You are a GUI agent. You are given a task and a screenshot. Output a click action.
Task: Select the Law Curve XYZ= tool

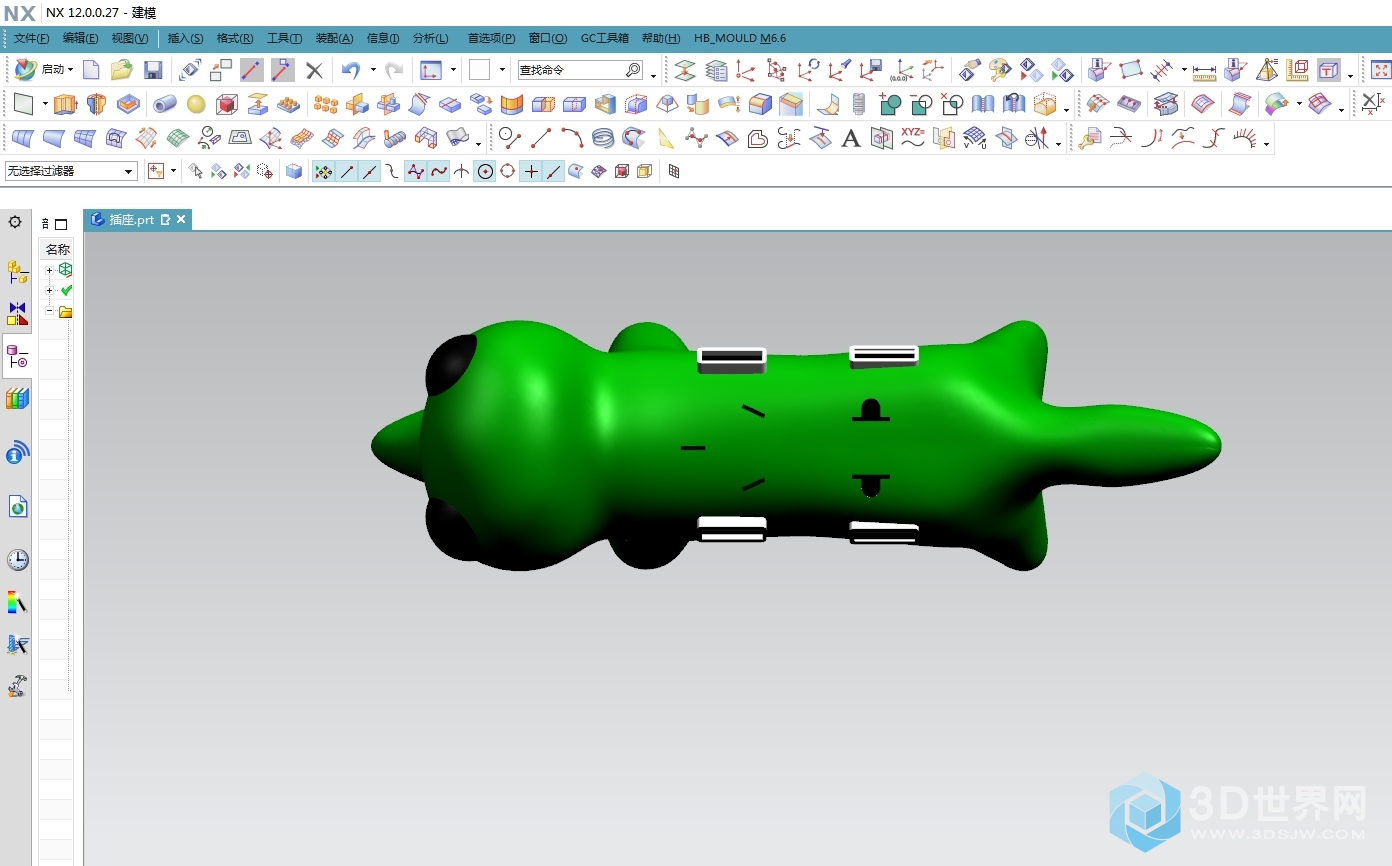coord(912,138)
